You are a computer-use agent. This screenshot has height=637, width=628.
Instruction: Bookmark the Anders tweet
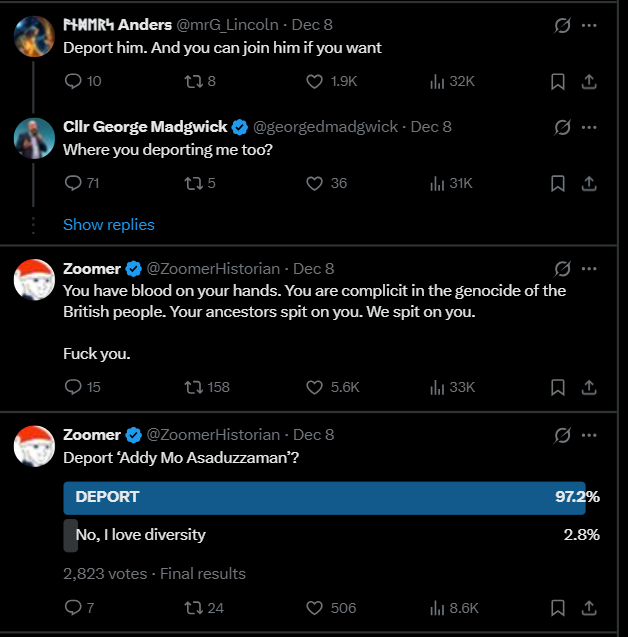click(558, 81)
